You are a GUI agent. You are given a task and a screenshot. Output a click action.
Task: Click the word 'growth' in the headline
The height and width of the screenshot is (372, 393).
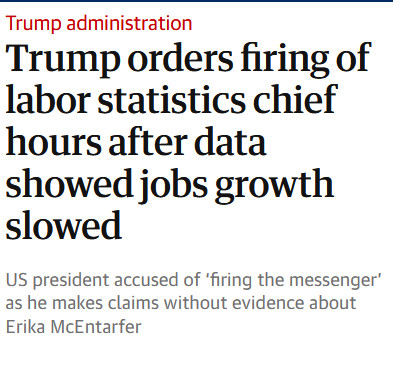[274, 186]
